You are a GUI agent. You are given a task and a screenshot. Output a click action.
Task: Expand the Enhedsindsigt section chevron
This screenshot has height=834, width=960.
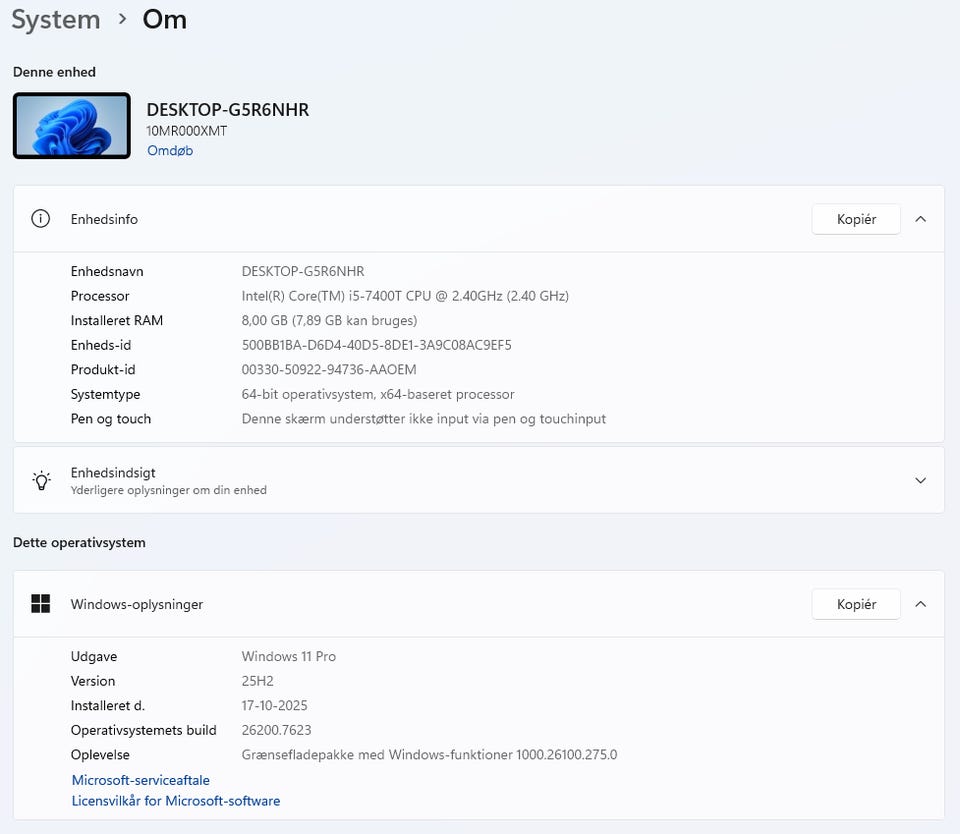(920, 481)
